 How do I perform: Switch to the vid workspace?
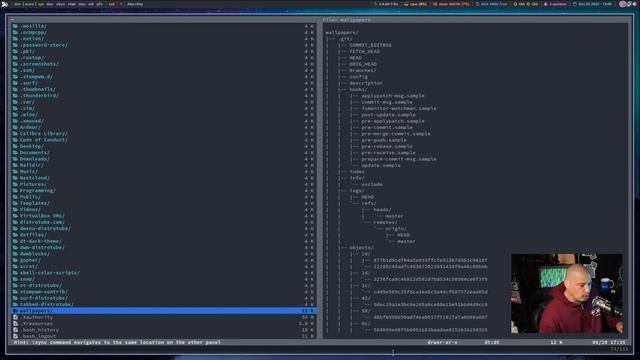pyautogui.click(x=91, y=4)
